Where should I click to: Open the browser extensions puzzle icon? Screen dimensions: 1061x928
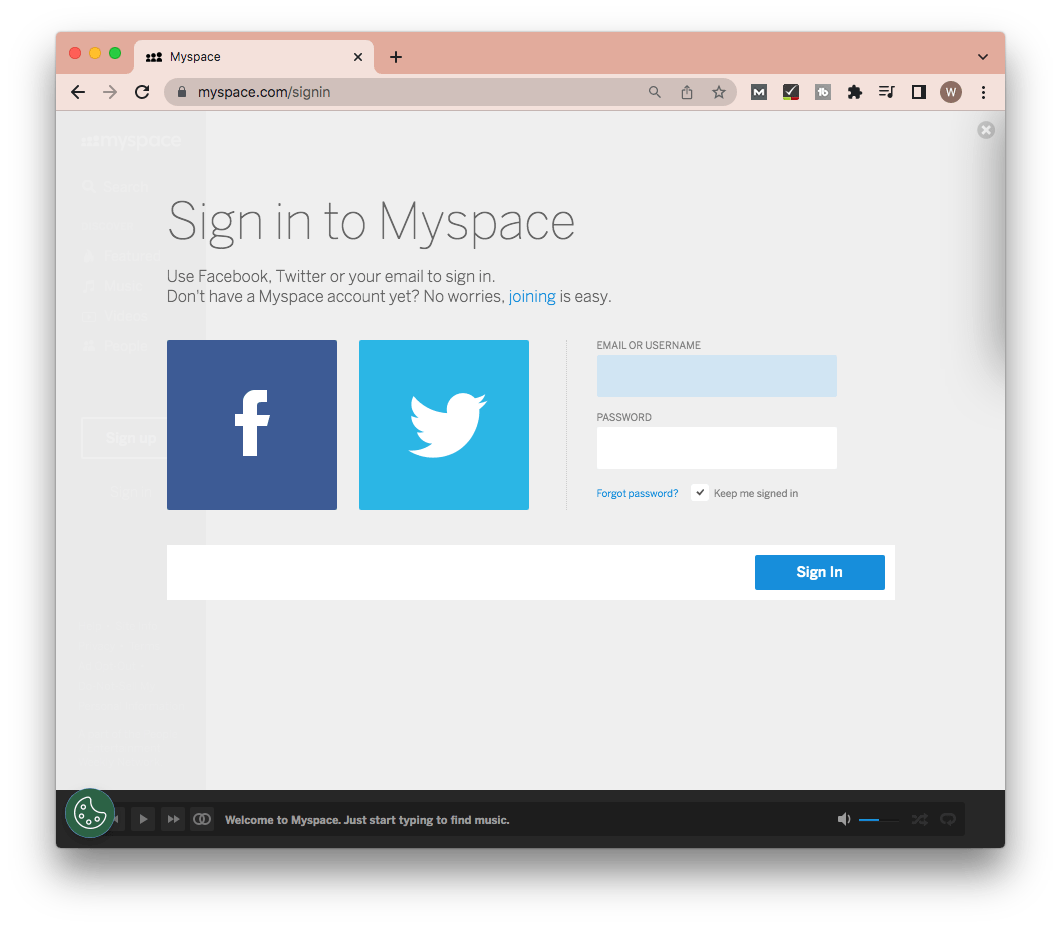855,91
